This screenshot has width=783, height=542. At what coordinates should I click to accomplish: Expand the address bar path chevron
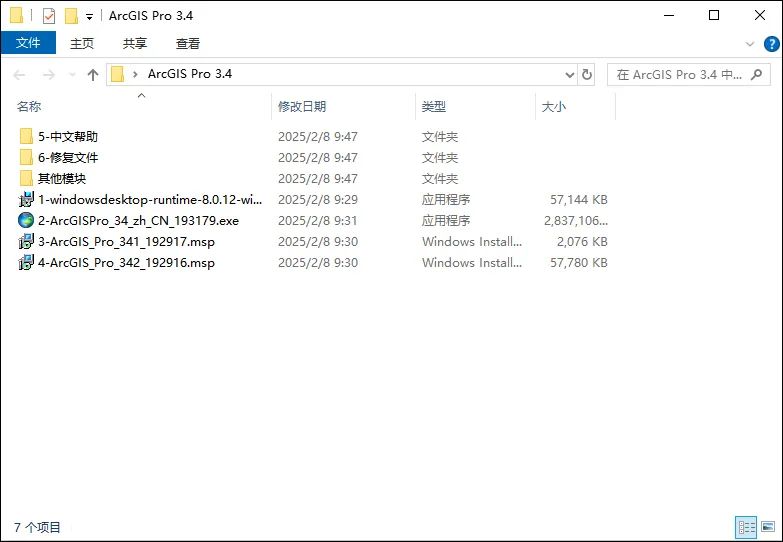135,74
